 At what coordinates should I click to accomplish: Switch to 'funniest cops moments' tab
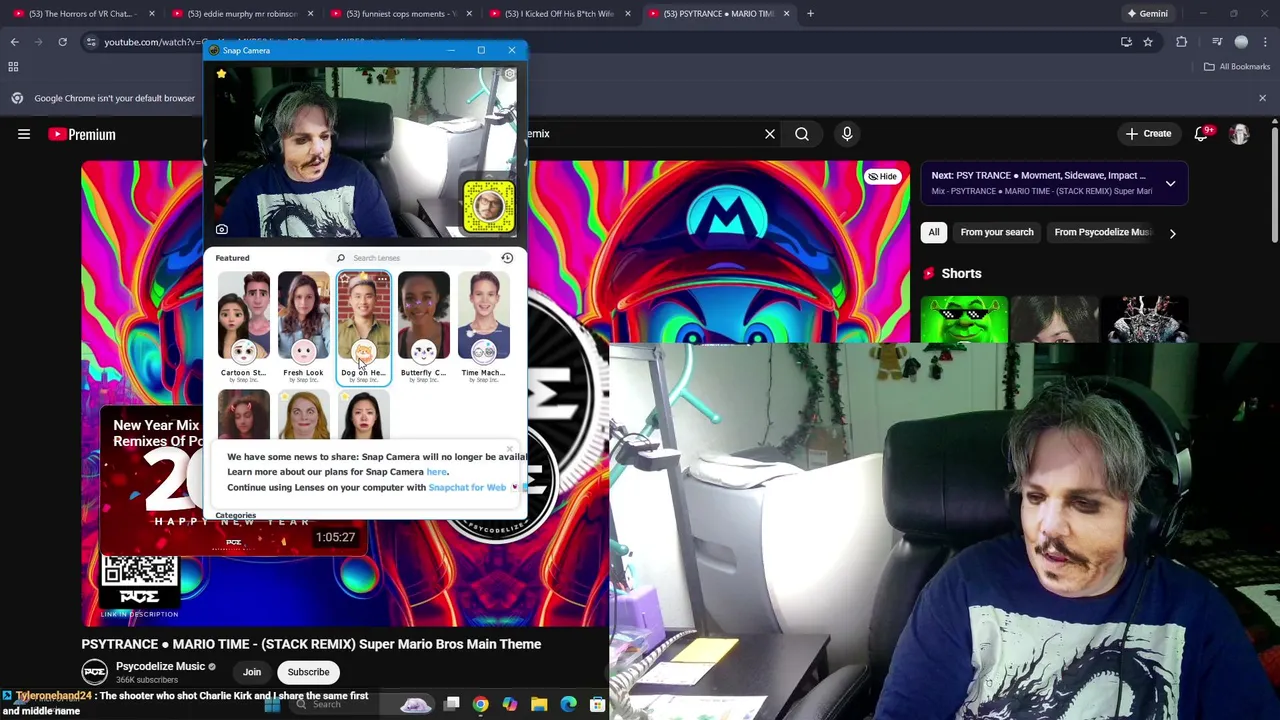[401, 14]
